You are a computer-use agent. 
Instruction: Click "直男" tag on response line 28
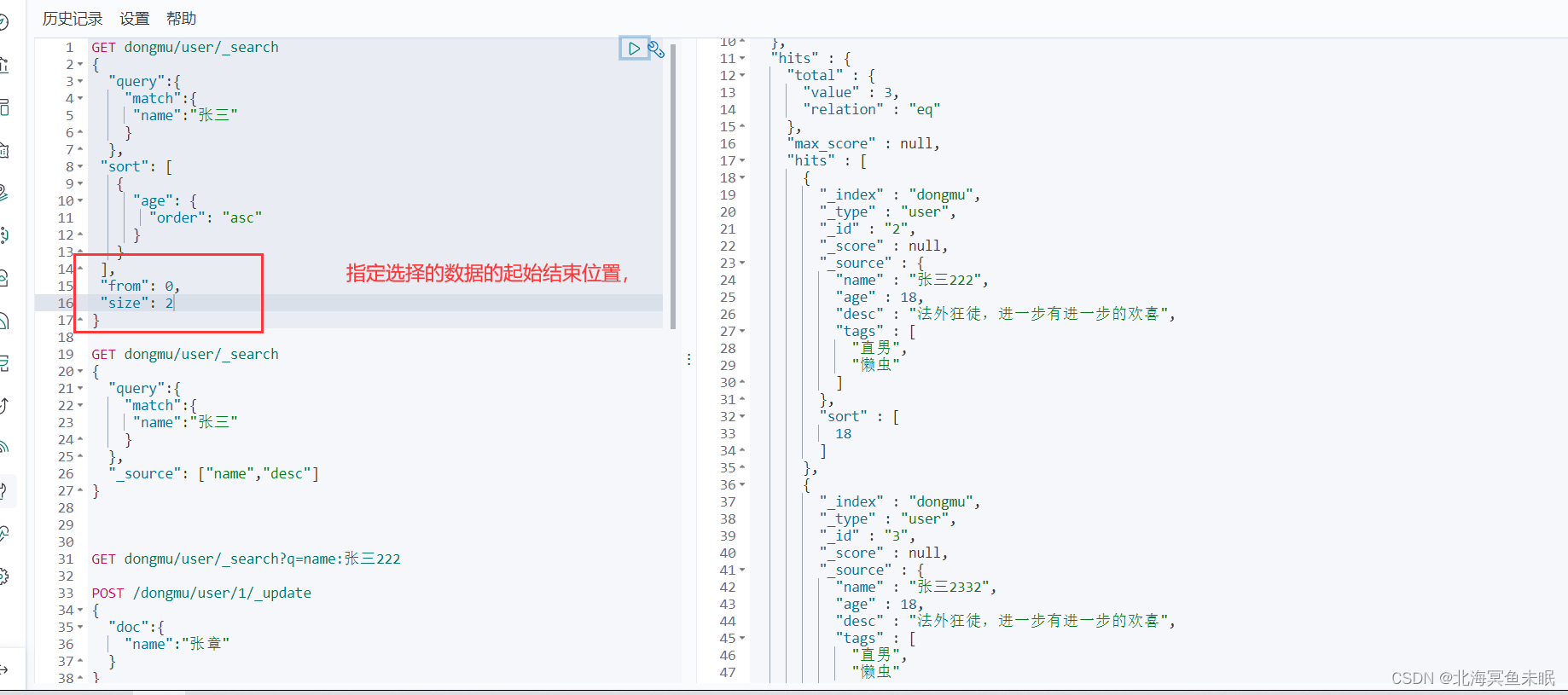879,349
